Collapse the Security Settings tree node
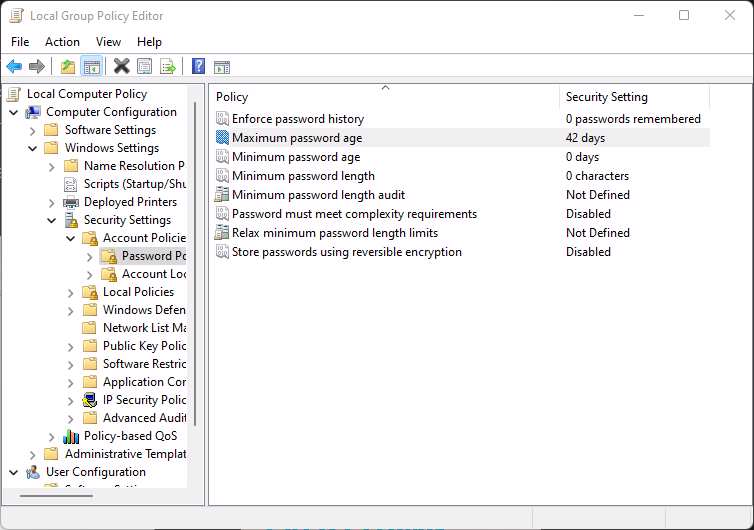 (x=51, y=220)
